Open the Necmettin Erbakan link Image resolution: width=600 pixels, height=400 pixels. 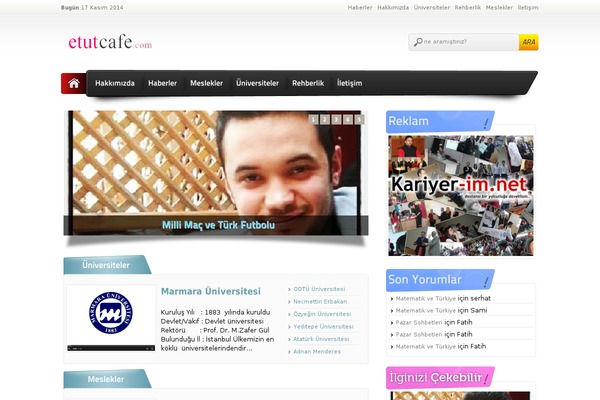pos(320,302)
